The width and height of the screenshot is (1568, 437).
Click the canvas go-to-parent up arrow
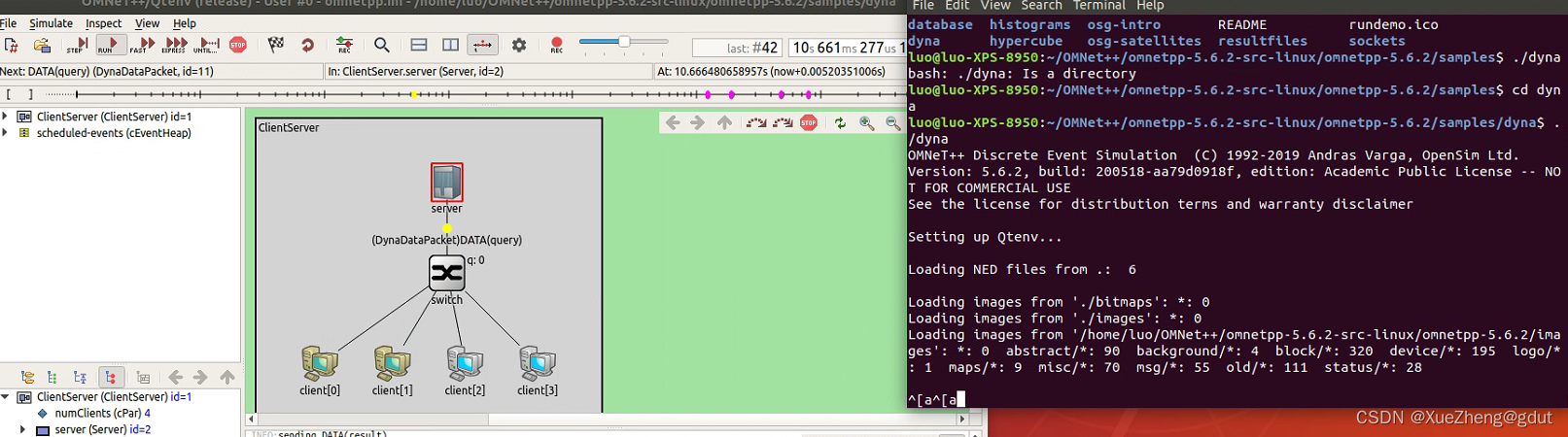click(724, 122)
